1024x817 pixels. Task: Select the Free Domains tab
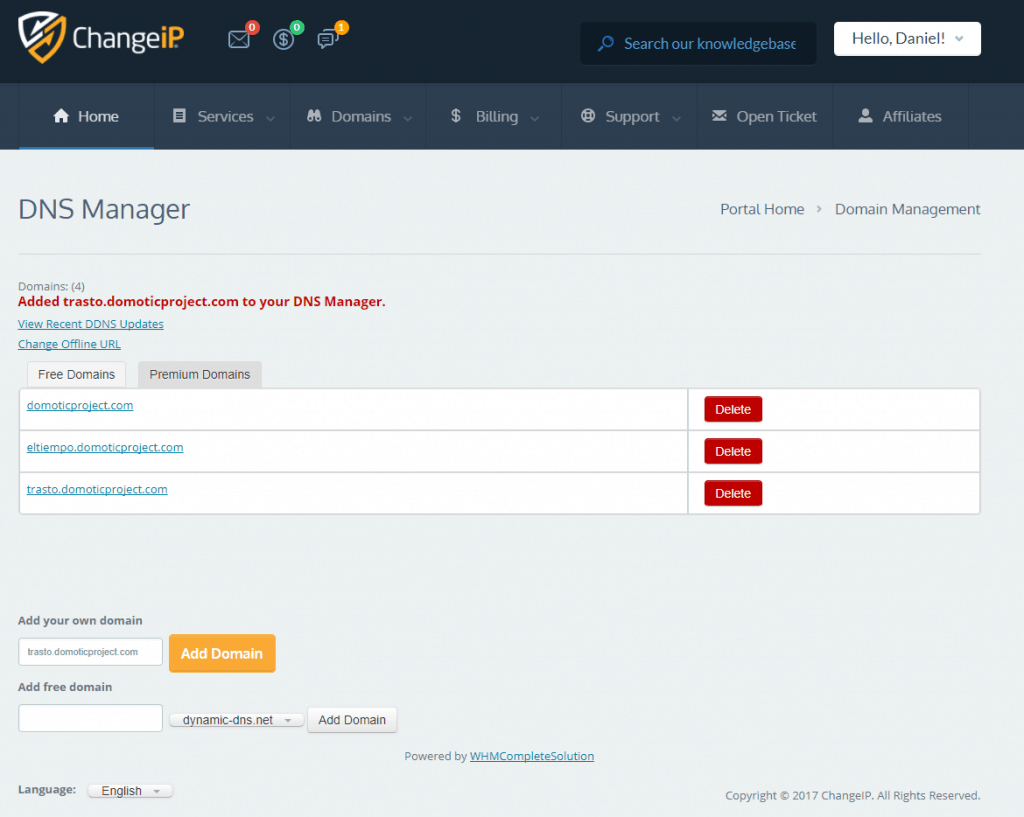[75, 374]
